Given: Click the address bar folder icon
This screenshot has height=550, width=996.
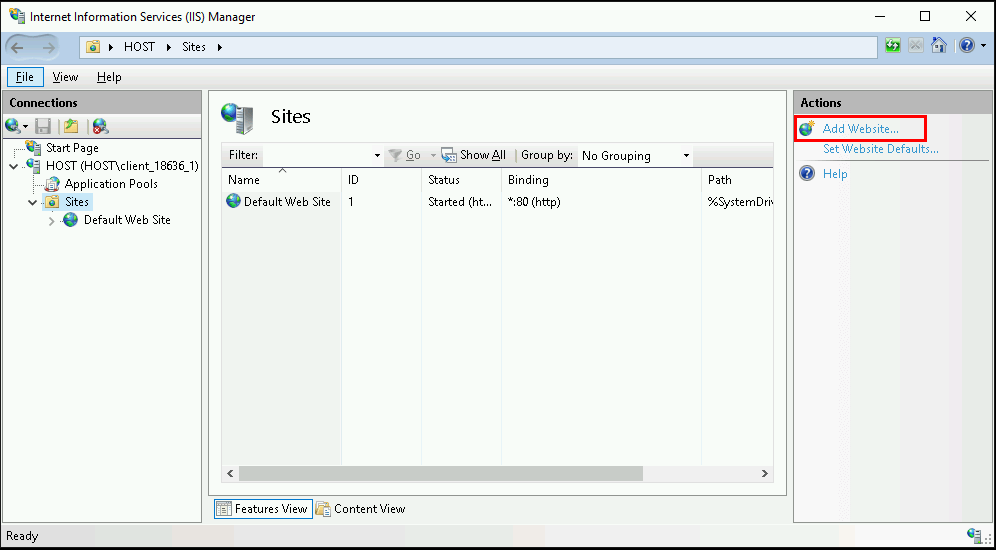Looking at the screenshot, I should click(x=93, y=47).
